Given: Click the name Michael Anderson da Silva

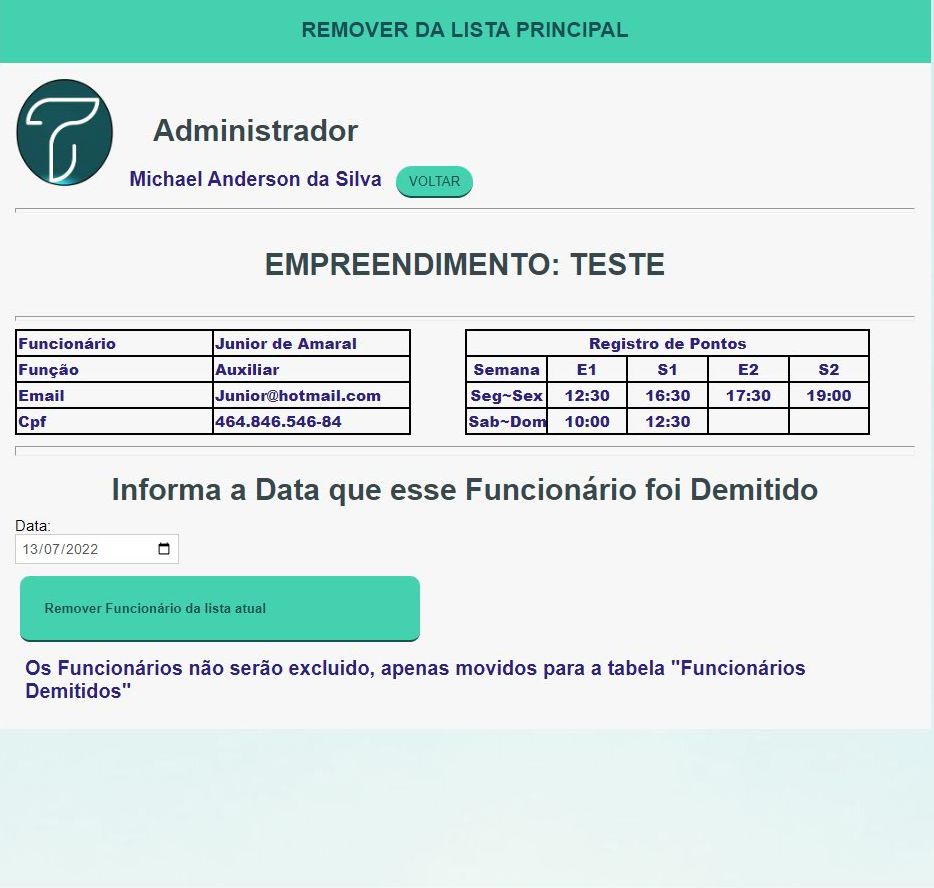Looking at the screenshot, I should (x=255, y=180).
